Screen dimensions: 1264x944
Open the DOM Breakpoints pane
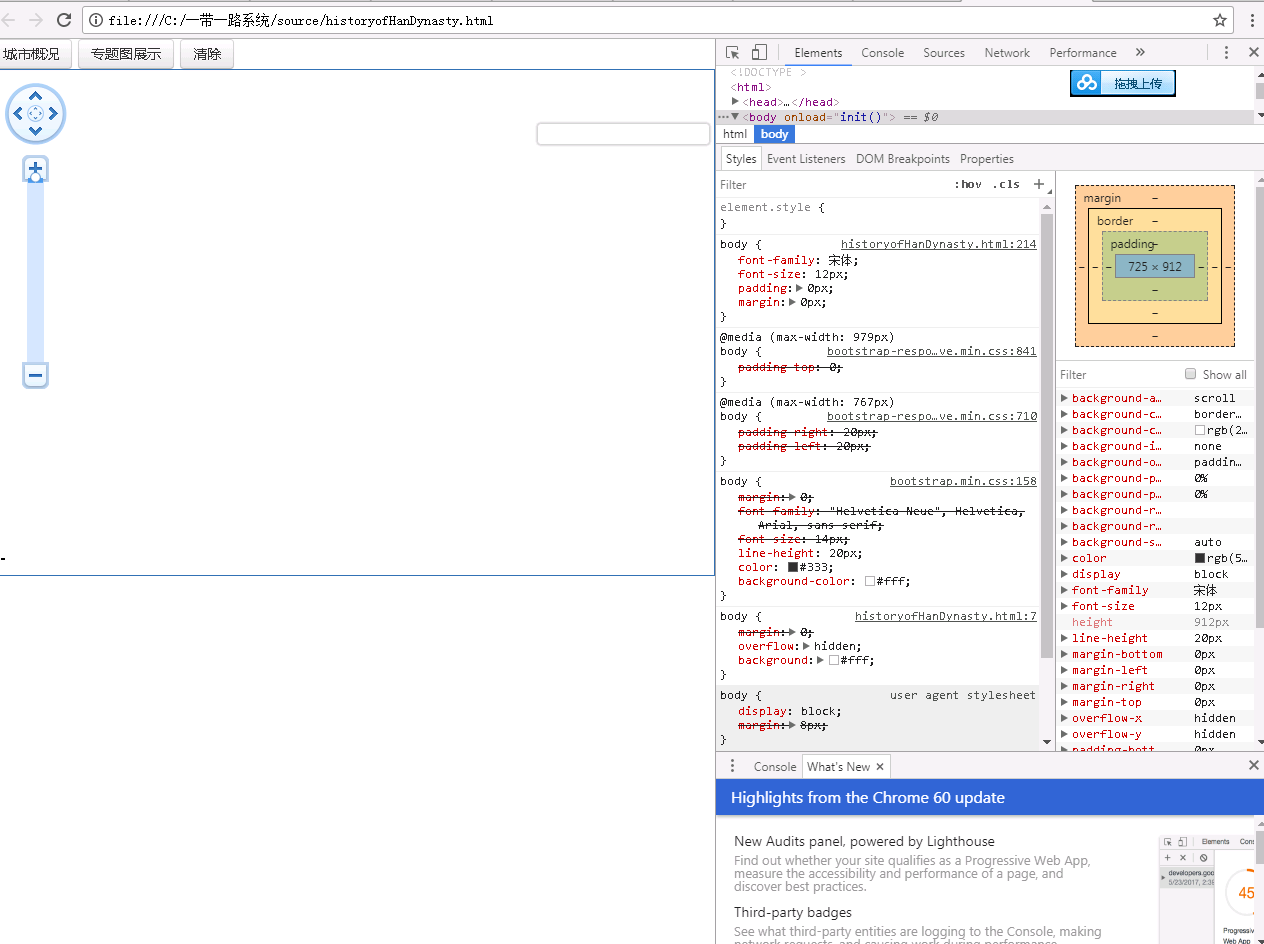[x=903, y=159]
